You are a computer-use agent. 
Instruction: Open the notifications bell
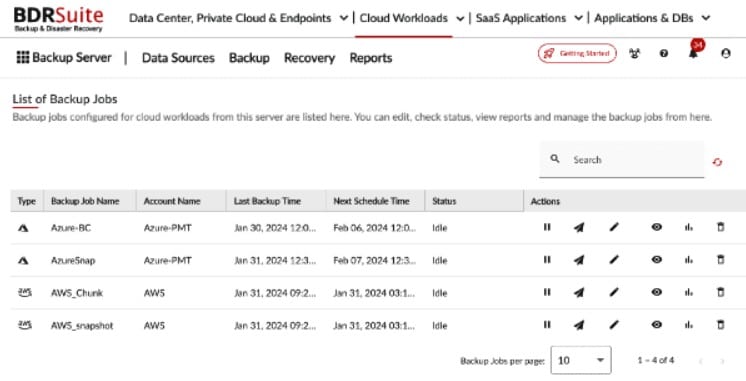[x=693, y=53]
